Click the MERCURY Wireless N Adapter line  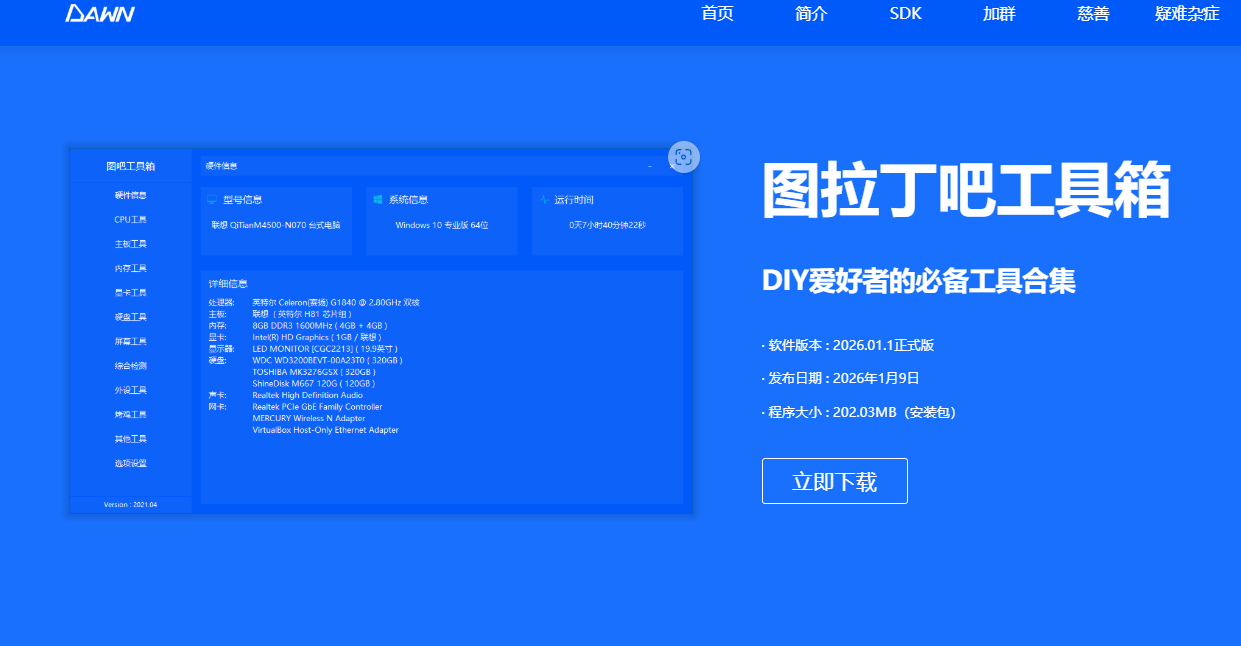tap(309, 418)
